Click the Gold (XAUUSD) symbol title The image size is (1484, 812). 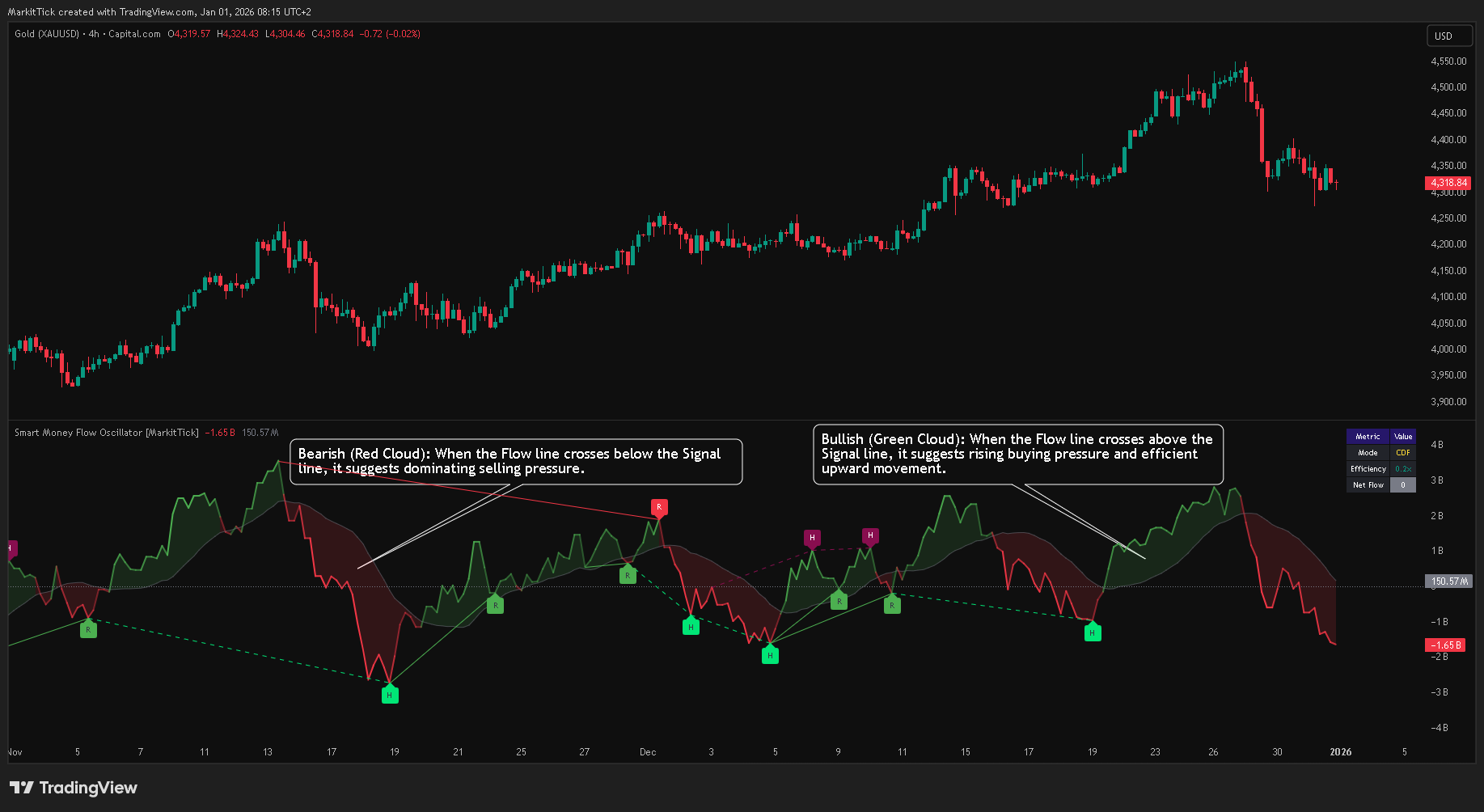[47, 34]
